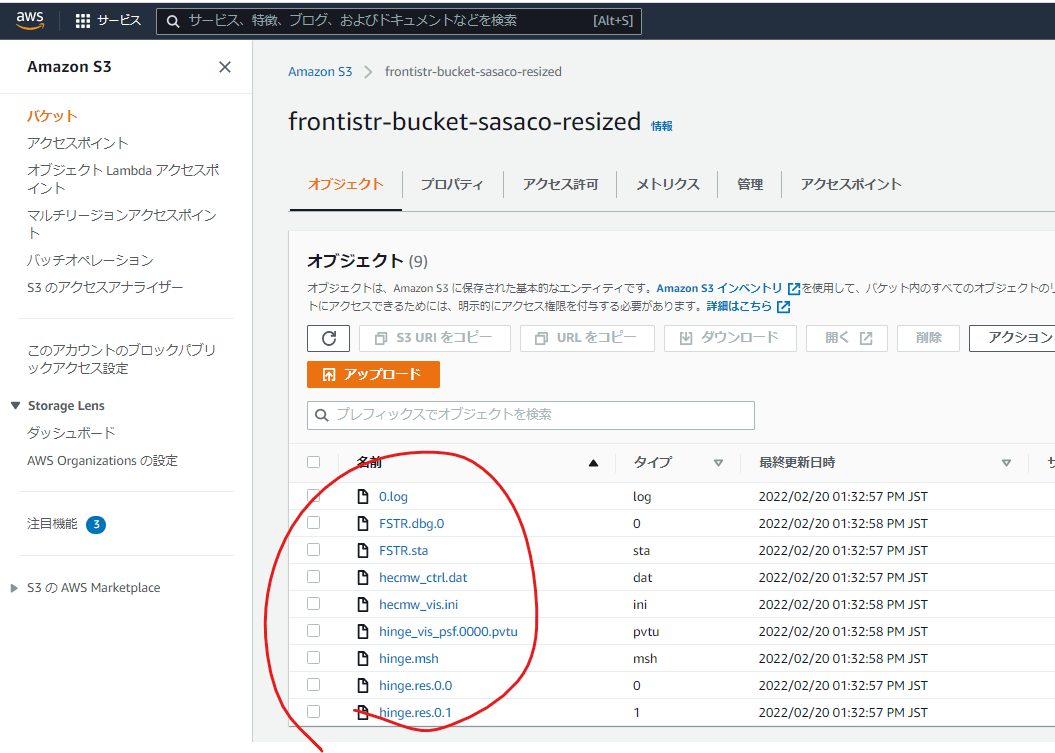Image resolution: width=1055 pixels, height=753 pixels.
Task: Open S3 のアクセスアナライザー in sidebar
Action: click(105, 287)
